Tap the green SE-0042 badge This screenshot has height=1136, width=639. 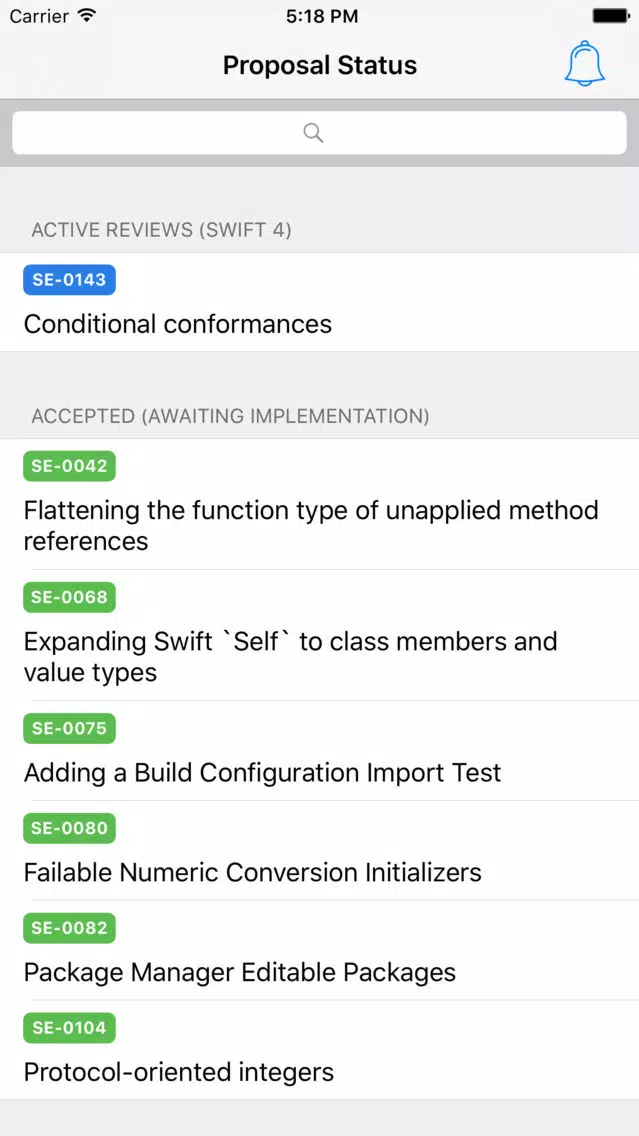coord(70,466)
